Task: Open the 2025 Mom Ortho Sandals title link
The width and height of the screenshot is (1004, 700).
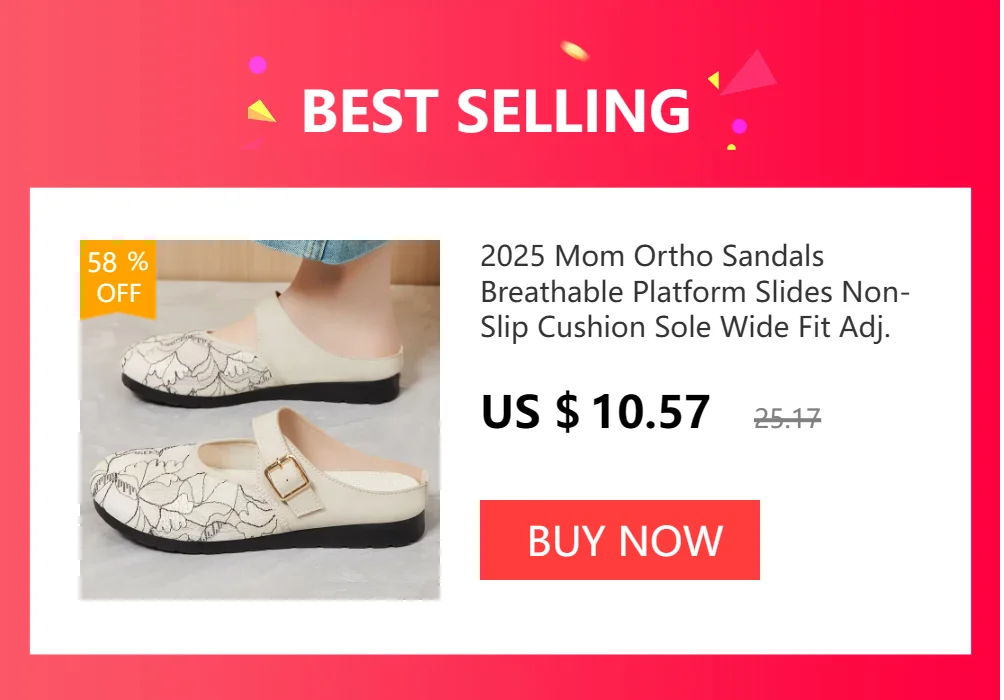Action: pos(695,291)
